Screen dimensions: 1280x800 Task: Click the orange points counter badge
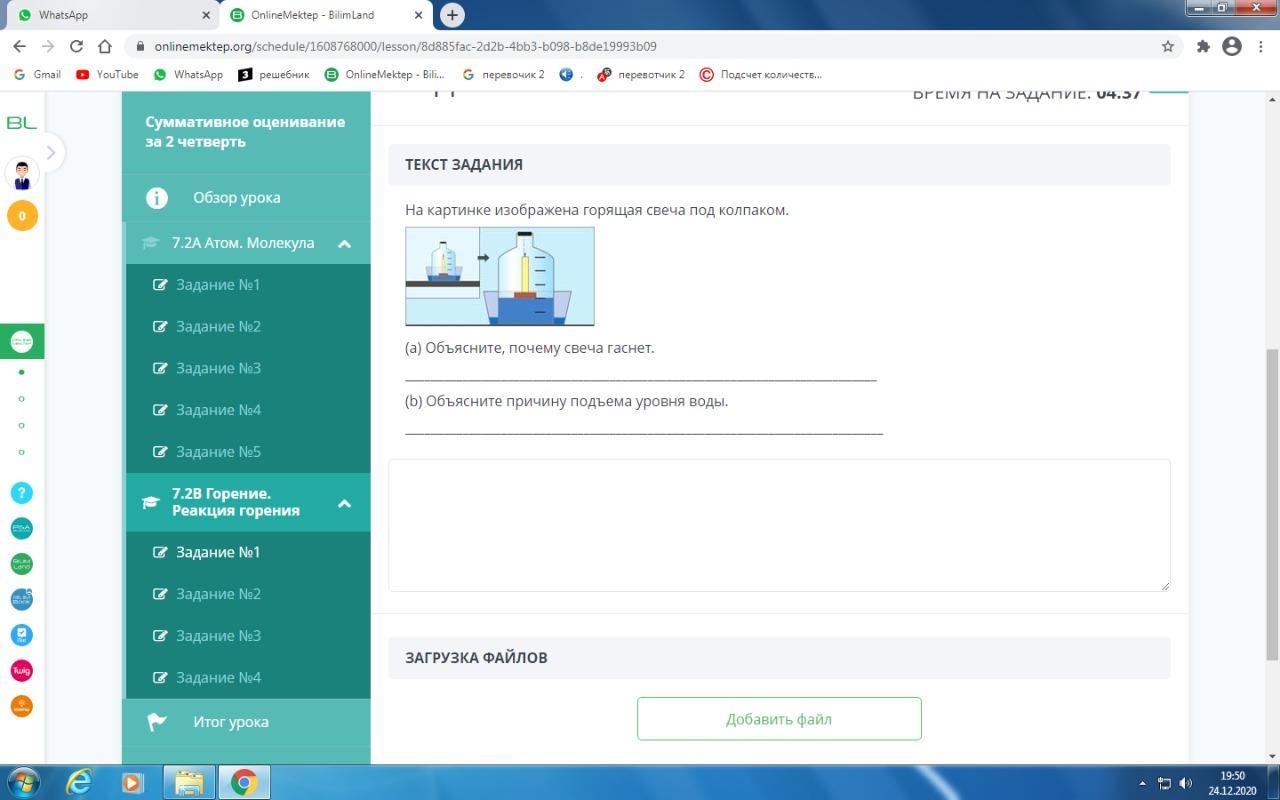click(22, 216)
